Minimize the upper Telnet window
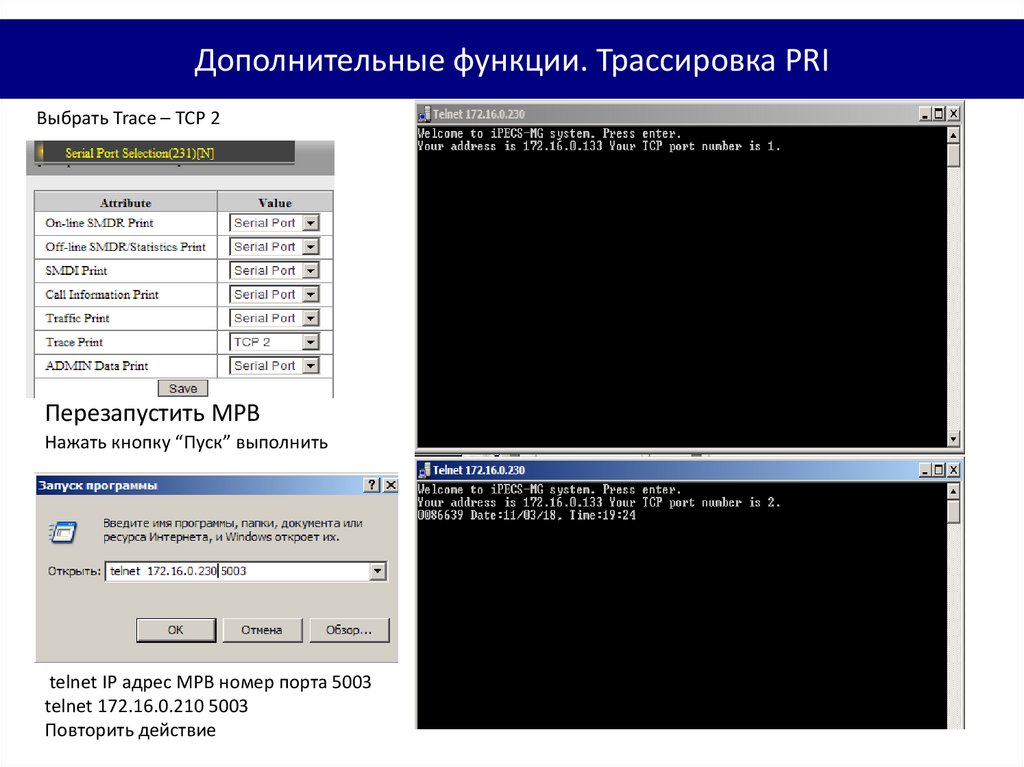Screen dimensions: 1024x767 925,114
